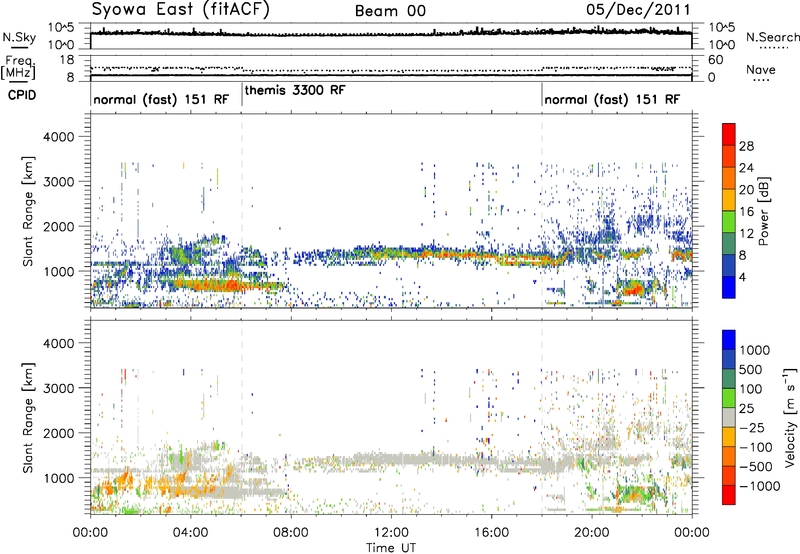Click the gray segment of the velocity colorbar
This screenshot has height=554, width=800.
[x=729, y=418]
